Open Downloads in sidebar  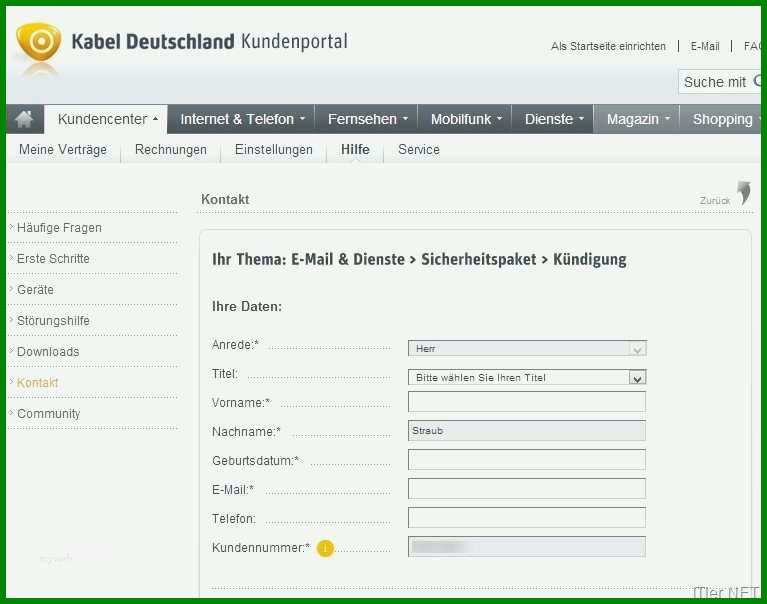coord(48,352)
